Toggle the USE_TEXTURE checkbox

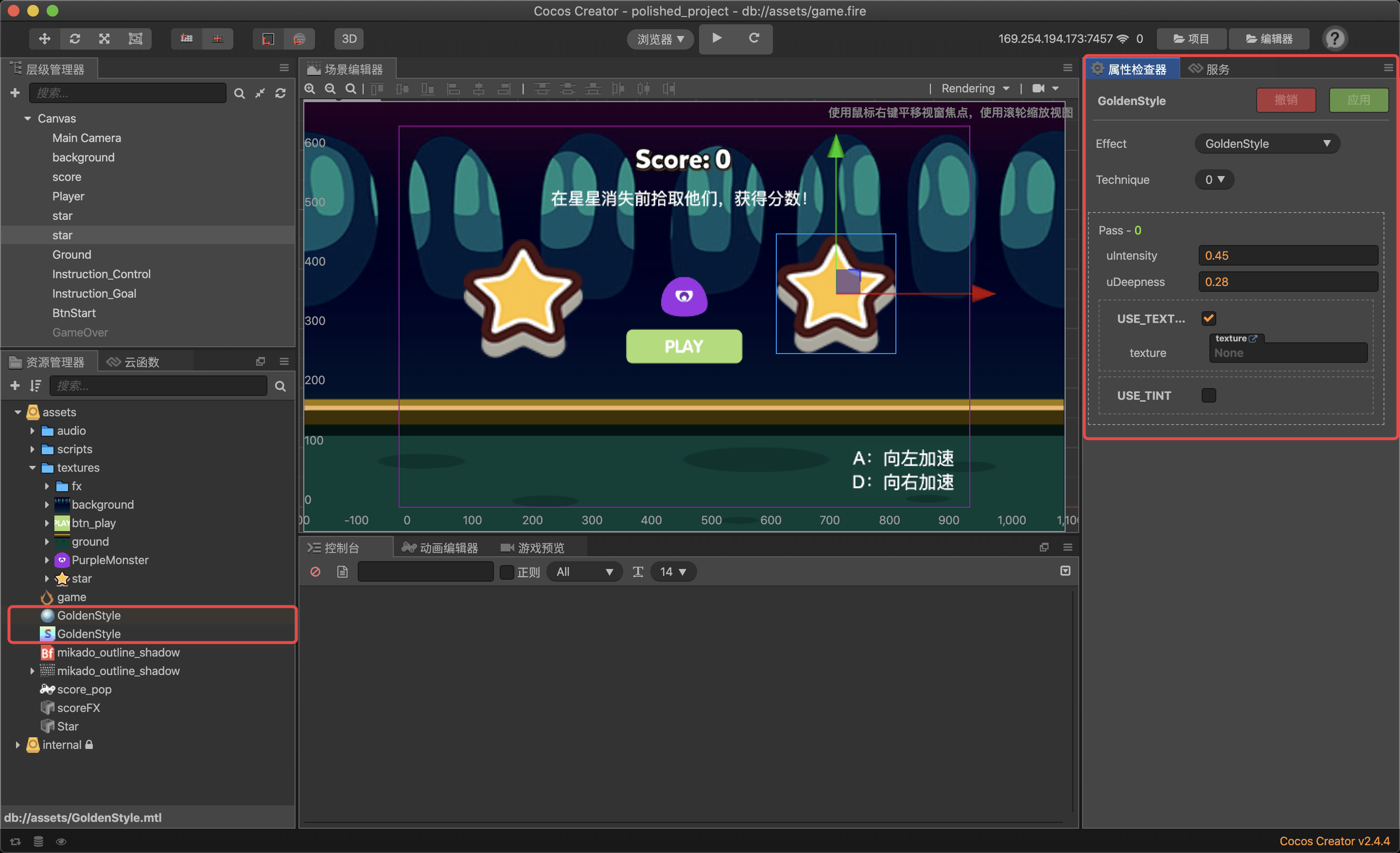tap(1208, 318)
